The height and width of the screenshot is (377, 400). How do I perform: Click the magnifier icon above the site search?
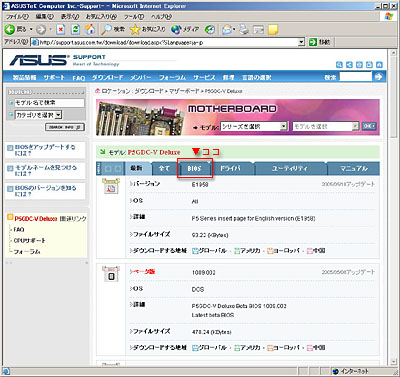pos(339,65)
